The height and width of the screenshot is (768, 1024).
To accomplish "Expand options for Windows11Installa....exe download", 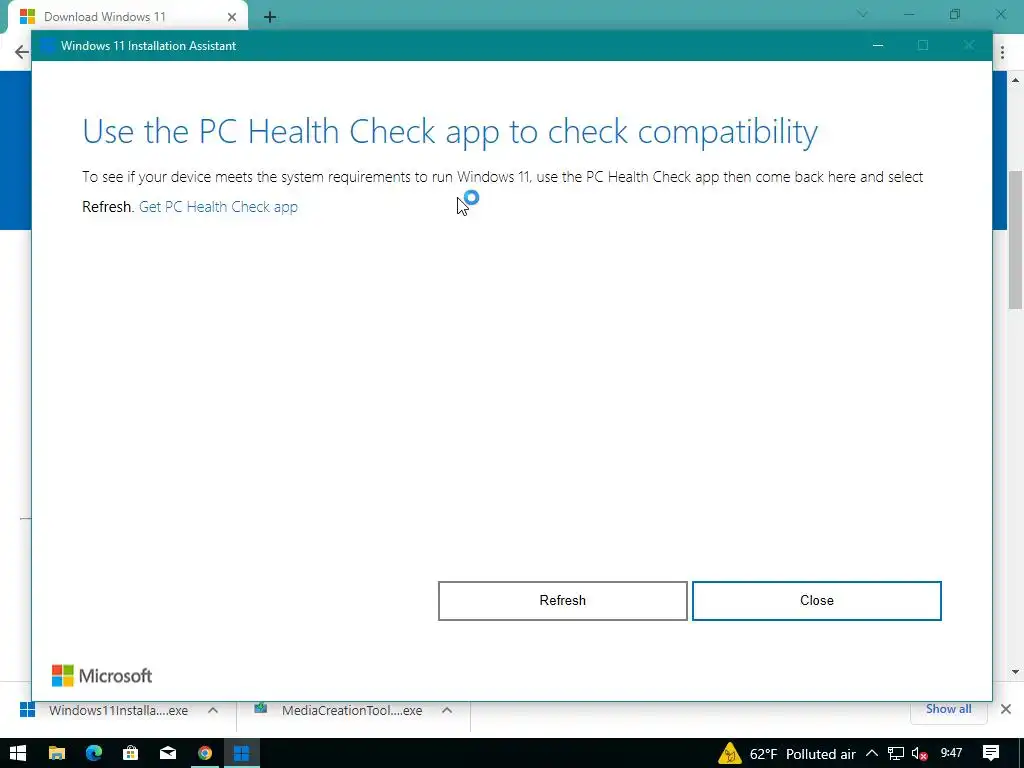I will 213,710.
